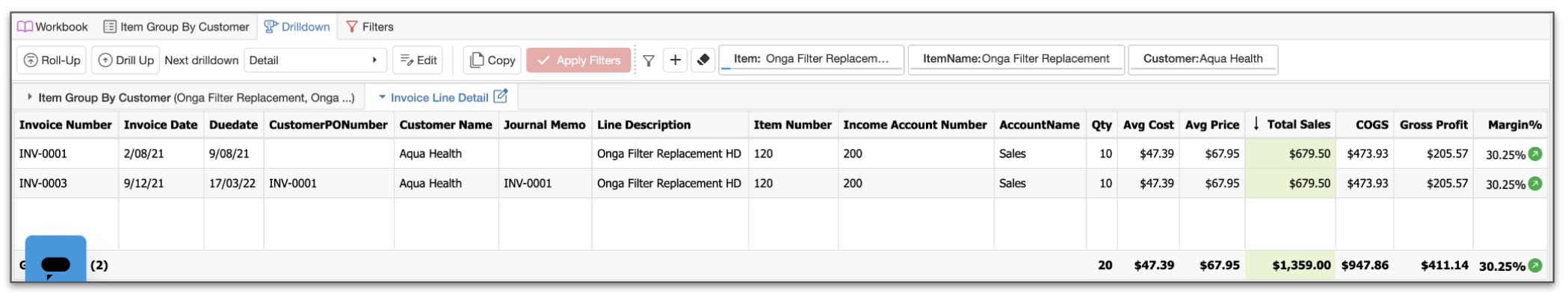Click invoice date 9/12/21
1568x297 pixels.
pos(143,184)
